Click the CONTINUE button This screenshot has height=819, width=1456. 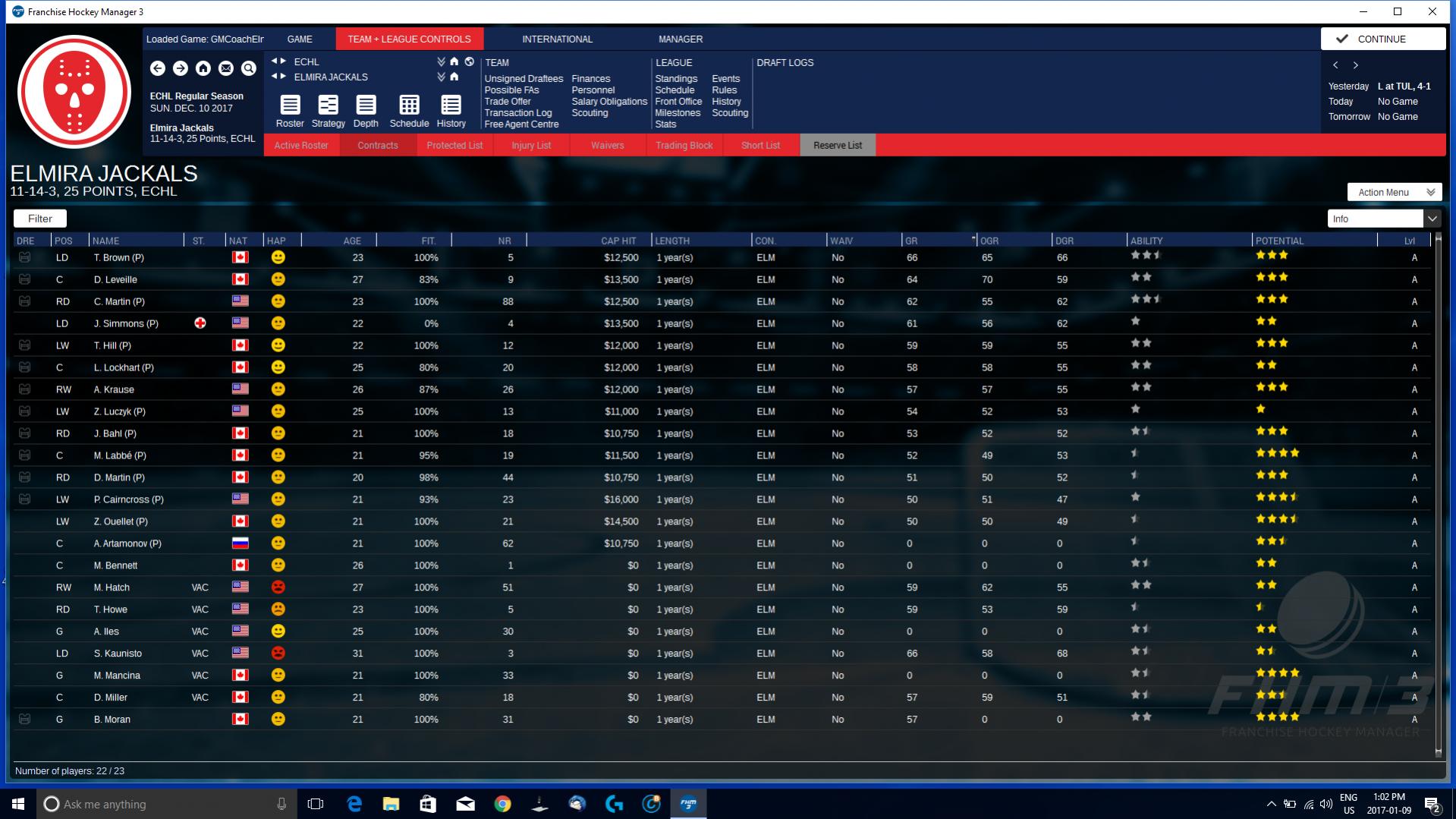[1382, 39]
